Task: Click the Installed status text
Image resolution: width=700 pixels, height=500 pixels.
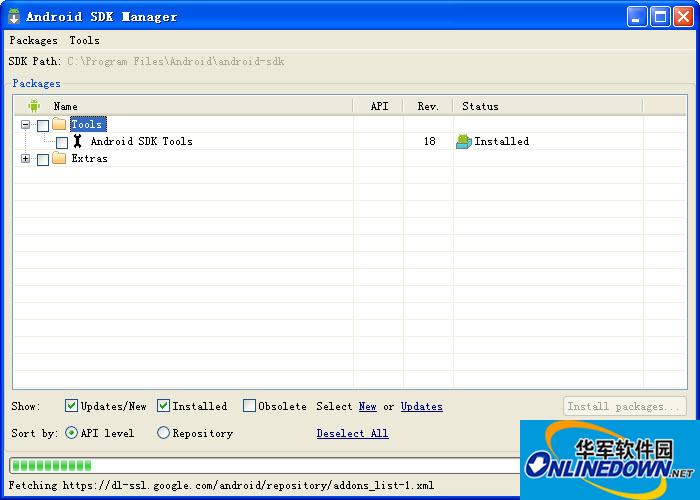Action: (502, 142)
